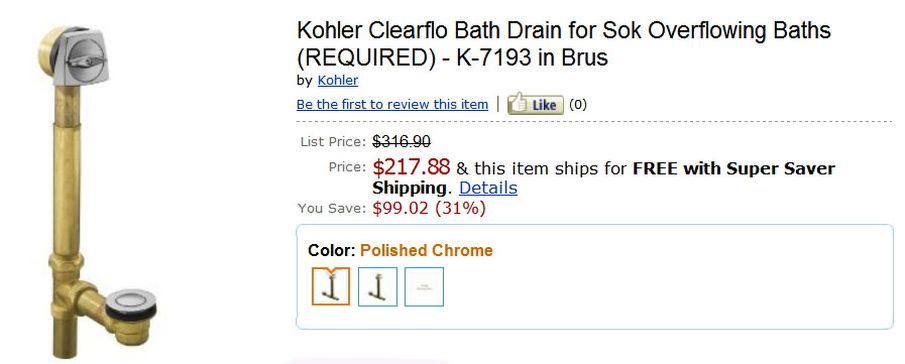
Task: Click the struck-through list price $316.90
Action: click(x=402, y=141)
